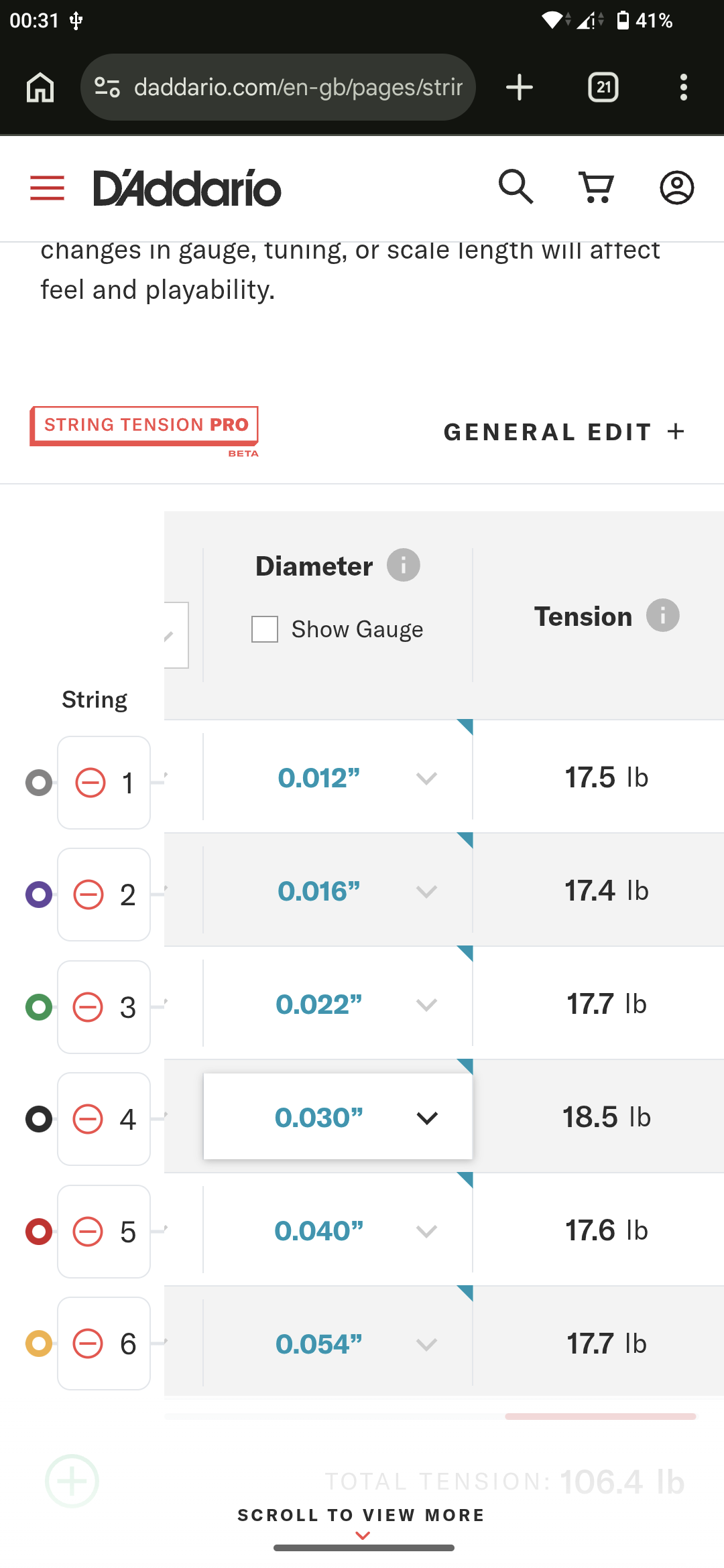Image resolution: width=724 pixels, height=1568 pixels.
Task: Click Diameter info icon
Action: 404,565
